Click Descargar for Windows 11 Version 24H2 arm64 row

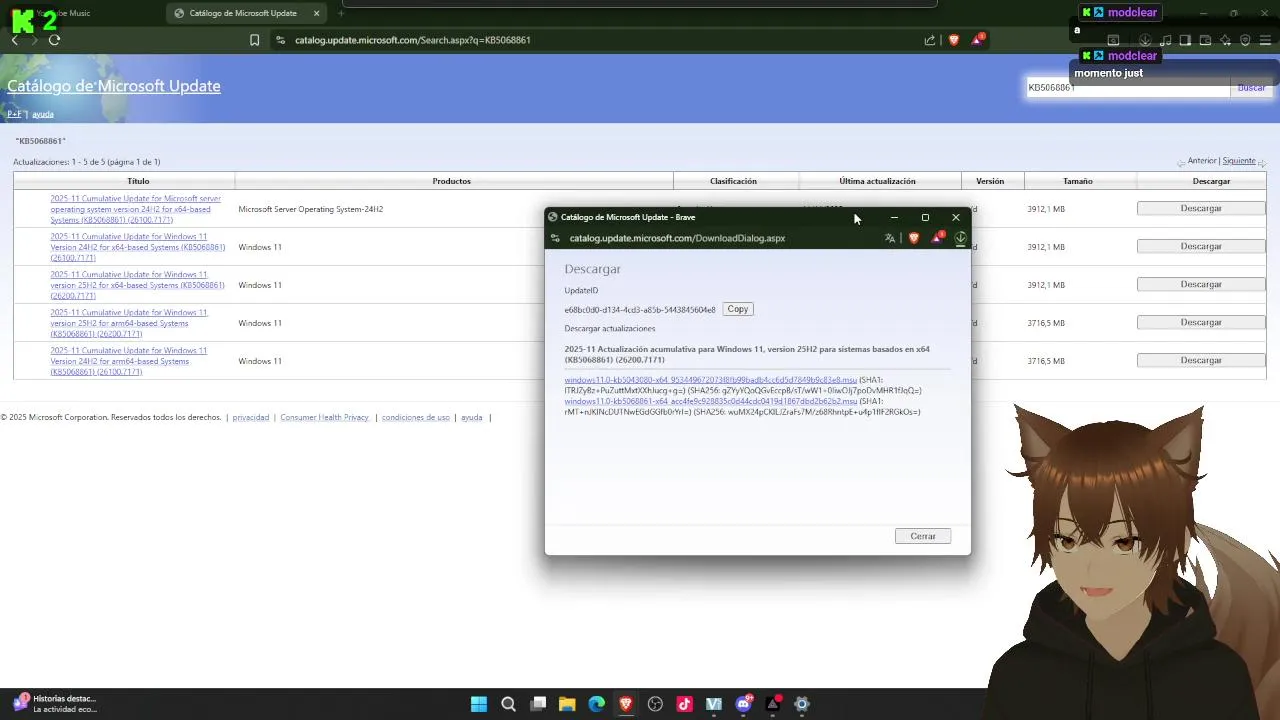coord(1201,360)
